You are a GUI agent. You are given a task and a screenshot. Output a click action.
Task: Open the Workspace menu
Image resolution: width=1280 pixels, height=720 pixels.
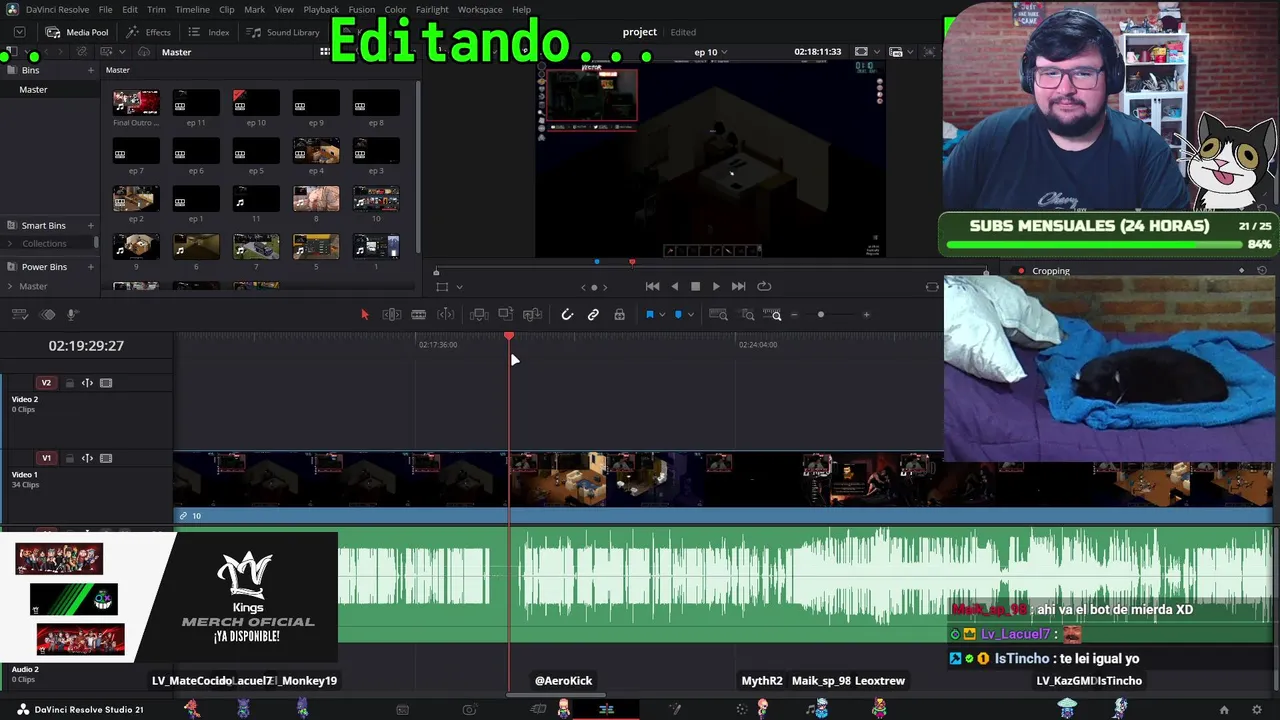(480, 10)
